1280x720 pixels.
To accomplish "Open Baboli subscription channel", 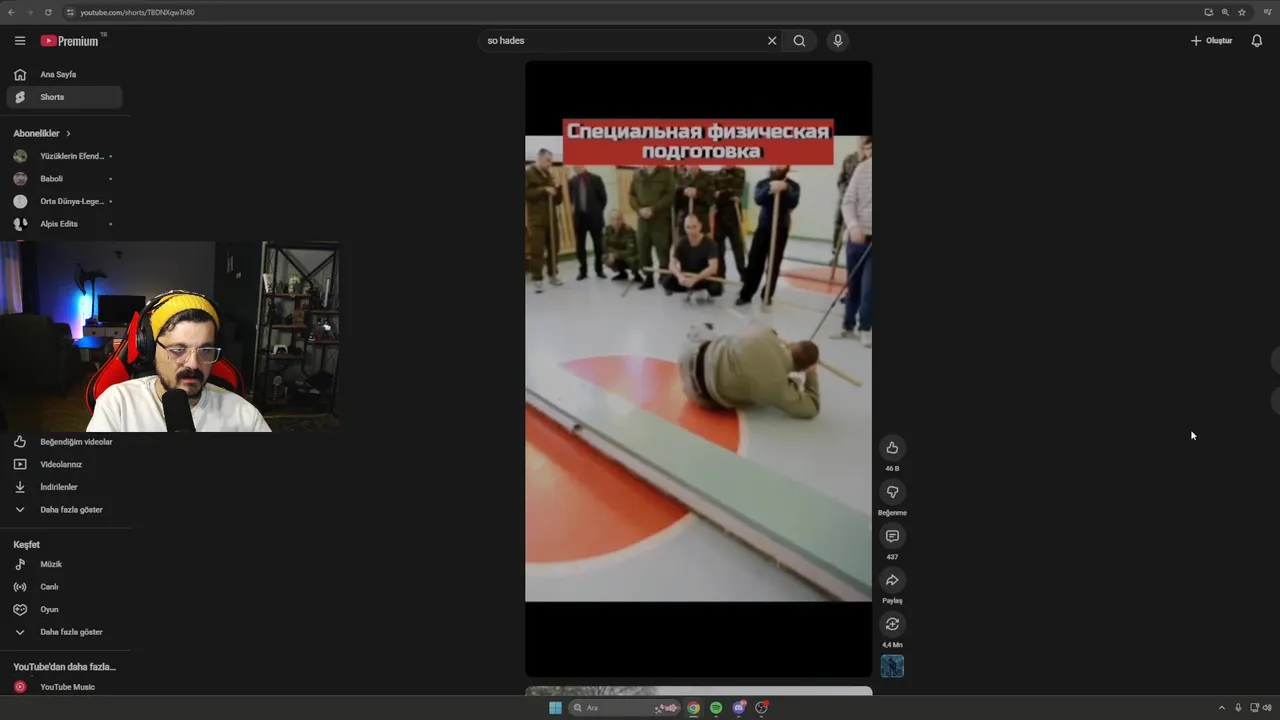I will tap(64, 179).
